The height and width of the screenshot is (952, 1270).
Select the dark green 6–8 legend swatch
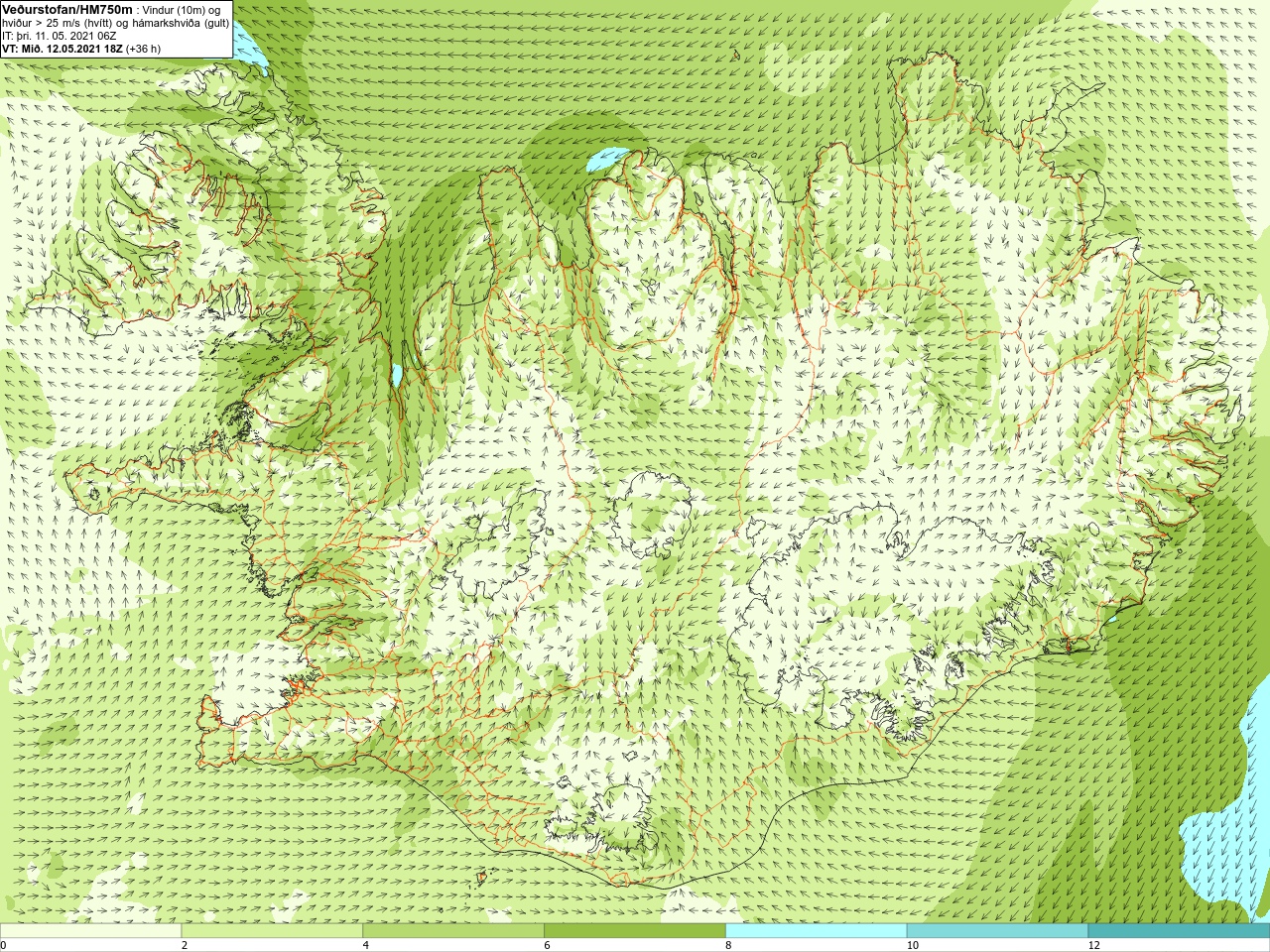[x=635, y=931]
